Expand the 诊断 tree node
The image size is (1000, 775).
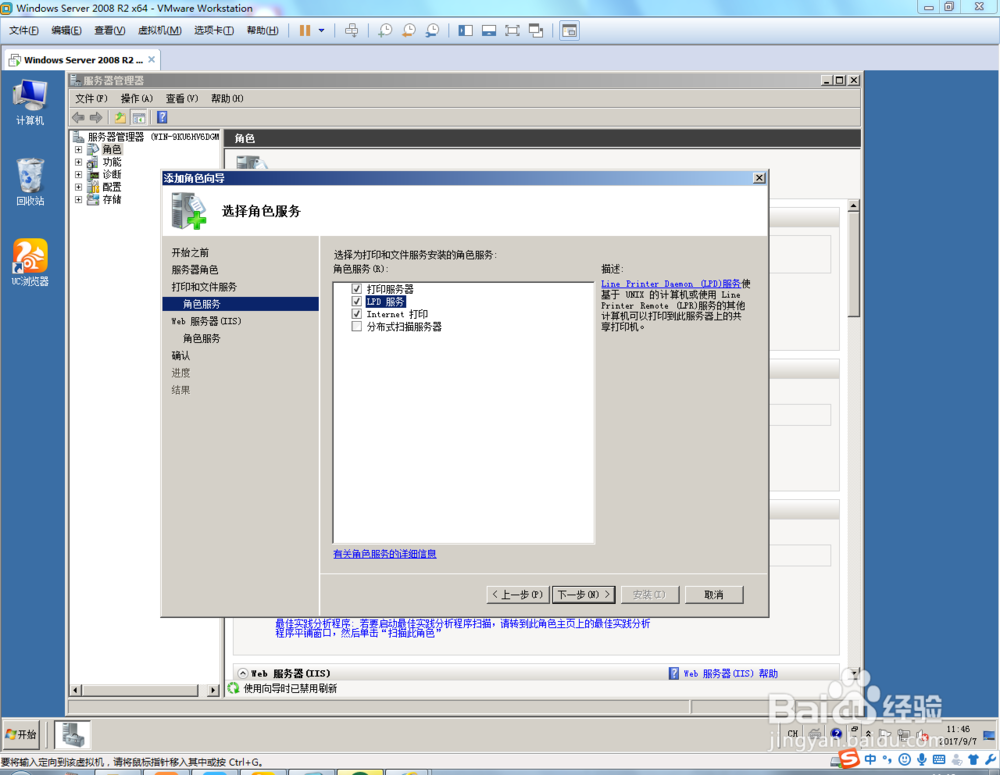point(78,174)
